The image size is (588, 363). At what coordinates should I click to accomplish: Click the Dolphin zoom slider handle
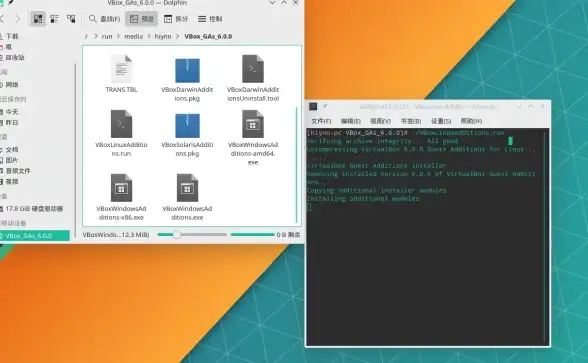(x=177, y=235)
